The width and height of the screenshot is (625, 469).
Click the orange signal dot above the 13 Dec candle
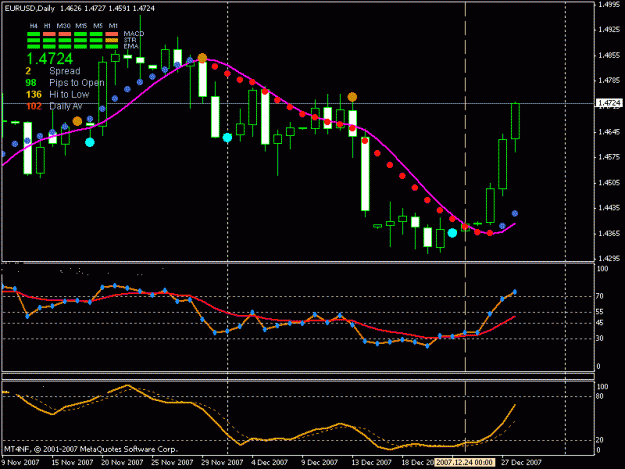352,97
